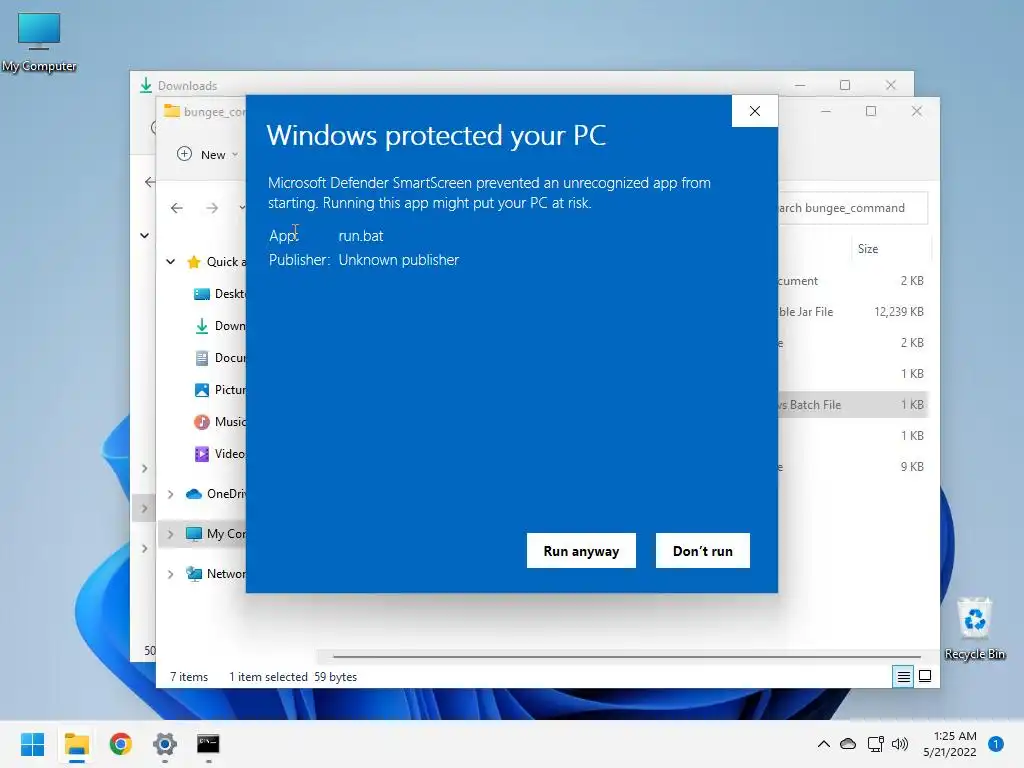
Task: Open Command Prompt from taskbar
Action: click(x=208, y=744)
